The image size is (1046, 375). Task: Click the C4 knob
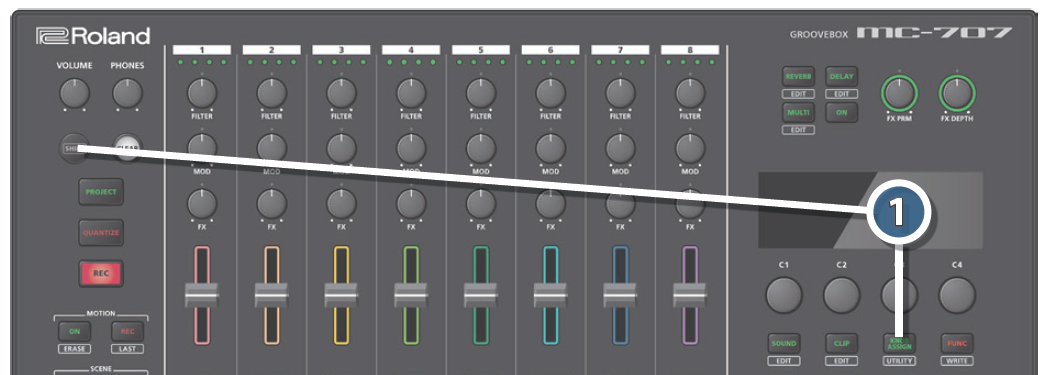957,295
